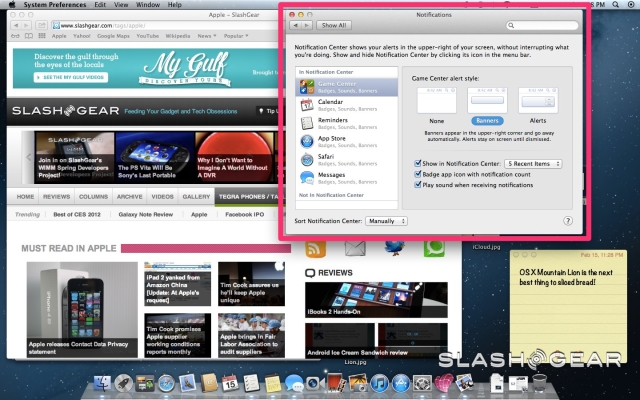Launch FaceTime from the Dock
Viewport: 640px width, 400px height.
(314, 384)
